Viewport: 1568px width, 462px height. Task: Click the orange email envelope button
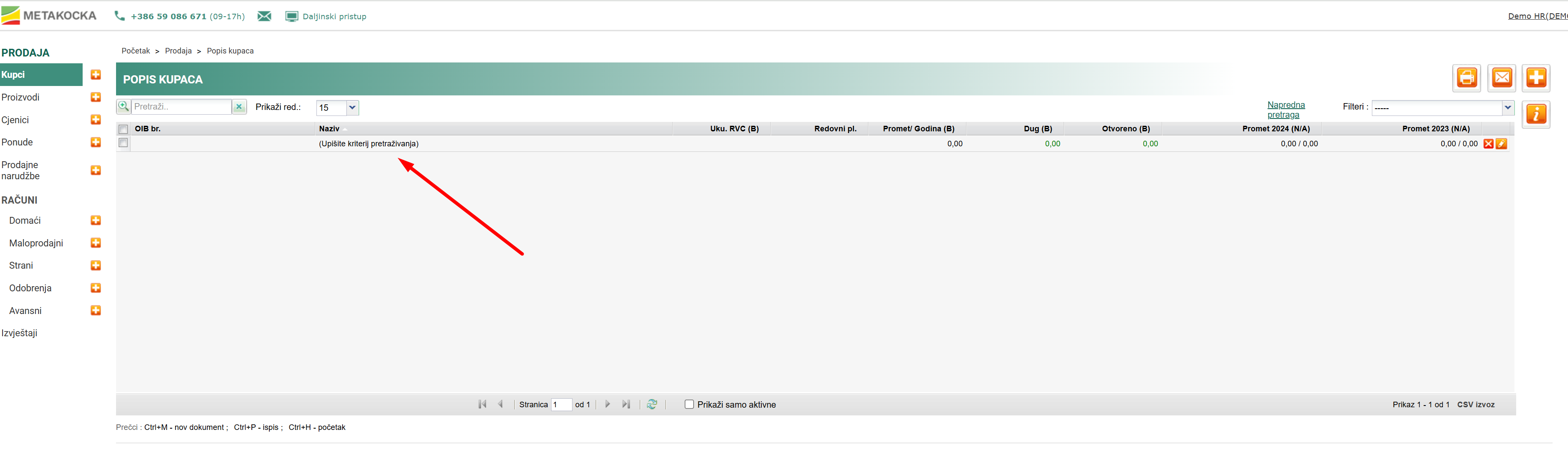pyautogui.click(x=1502, y=78)
